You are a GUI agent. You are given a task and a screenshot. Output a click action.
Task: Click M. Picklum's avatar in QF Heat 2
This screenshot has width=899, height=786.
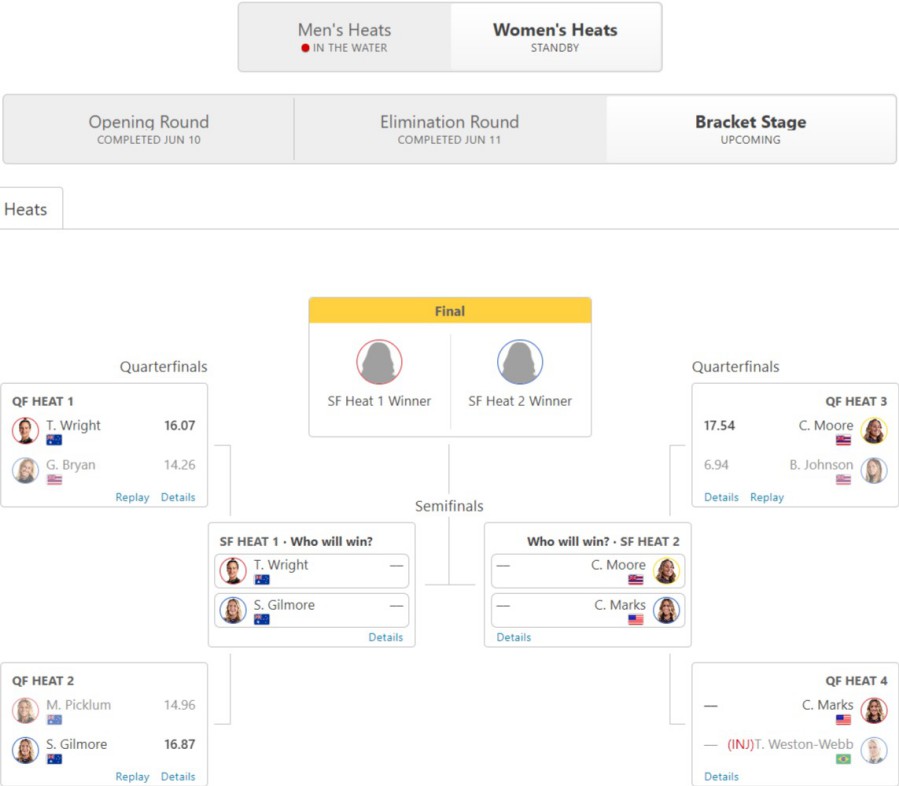click(25, 711)
